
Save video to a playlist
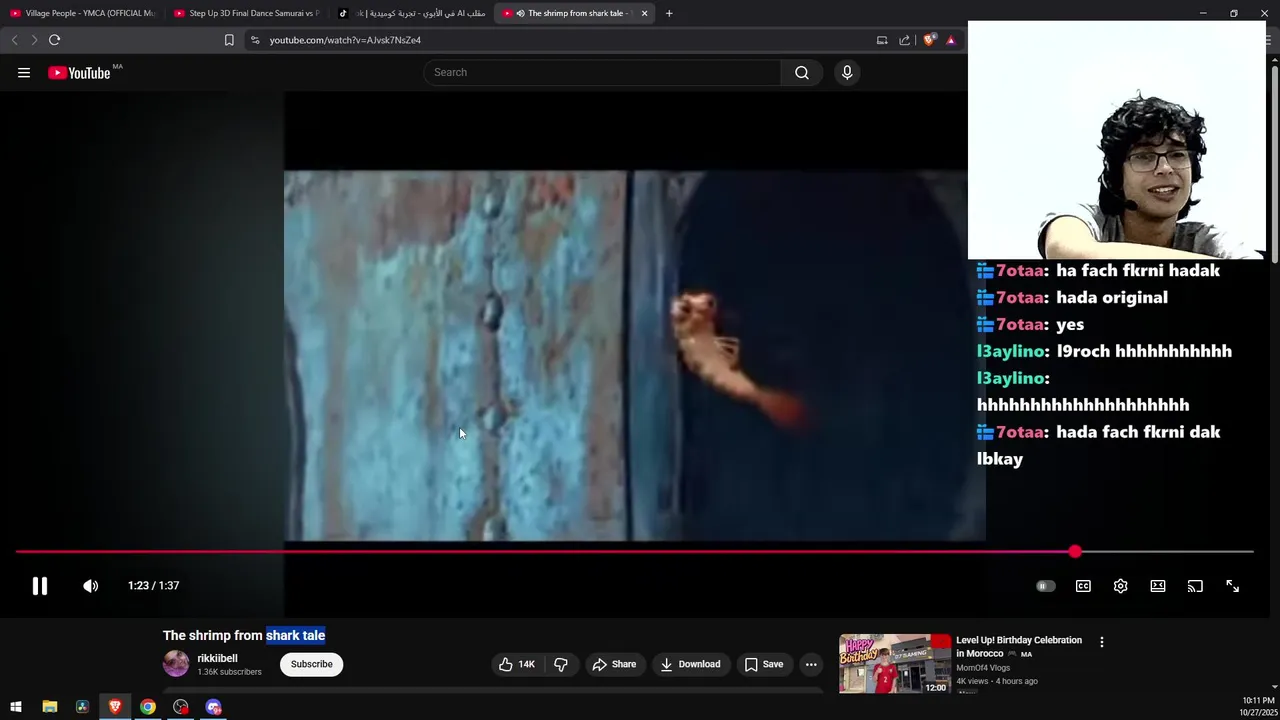[x=764, y=664]
